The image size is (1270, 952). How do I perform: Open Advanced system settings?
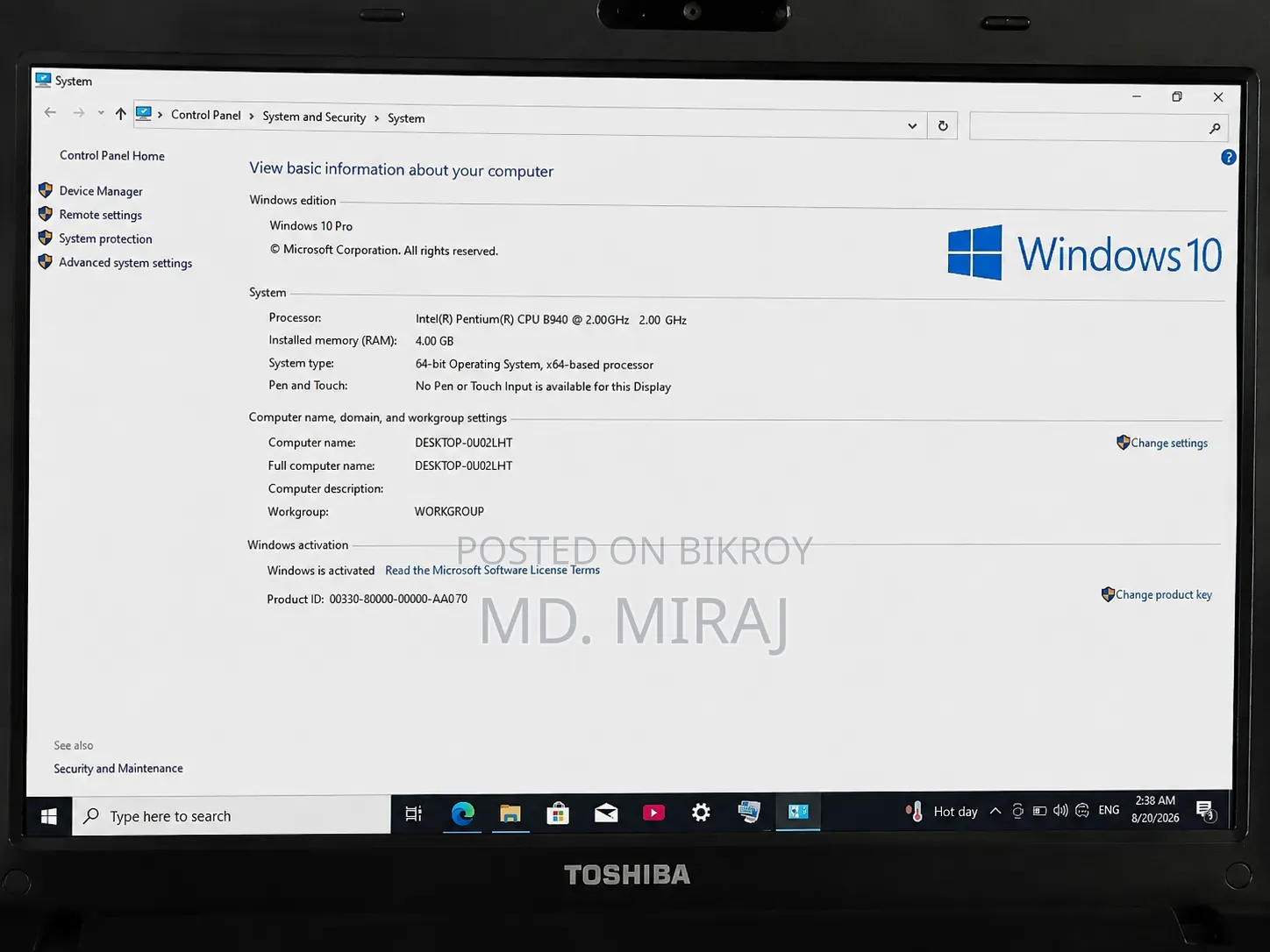tap(125, 263)
